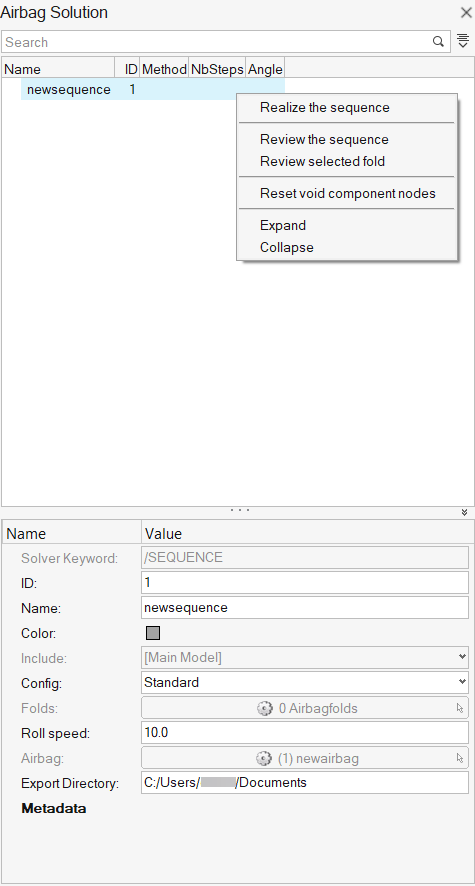Image resolution: width=475 pixels, height=886 pixels.
Task: Close the Airbag Solution panel
Action: pos(466,12)
